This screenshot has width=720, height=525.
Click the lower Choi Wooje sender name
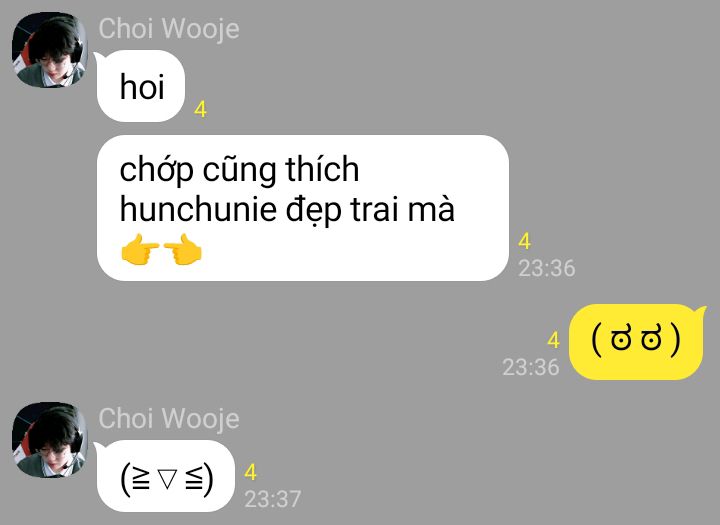(x=169, y=418)
